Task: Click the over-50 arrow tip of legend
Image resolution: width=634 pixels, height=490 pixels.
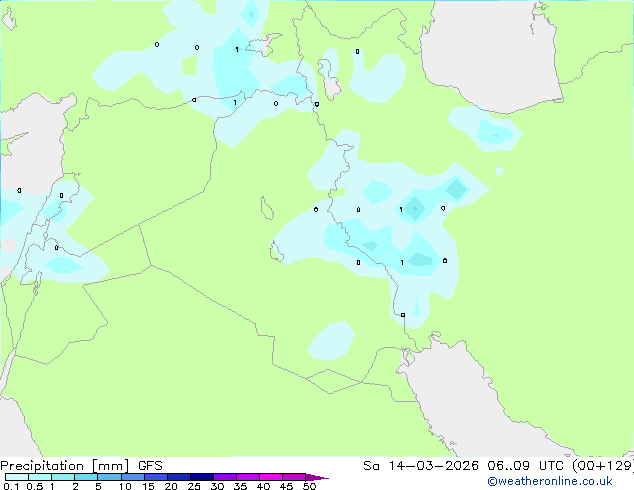Action: [317, 478]
